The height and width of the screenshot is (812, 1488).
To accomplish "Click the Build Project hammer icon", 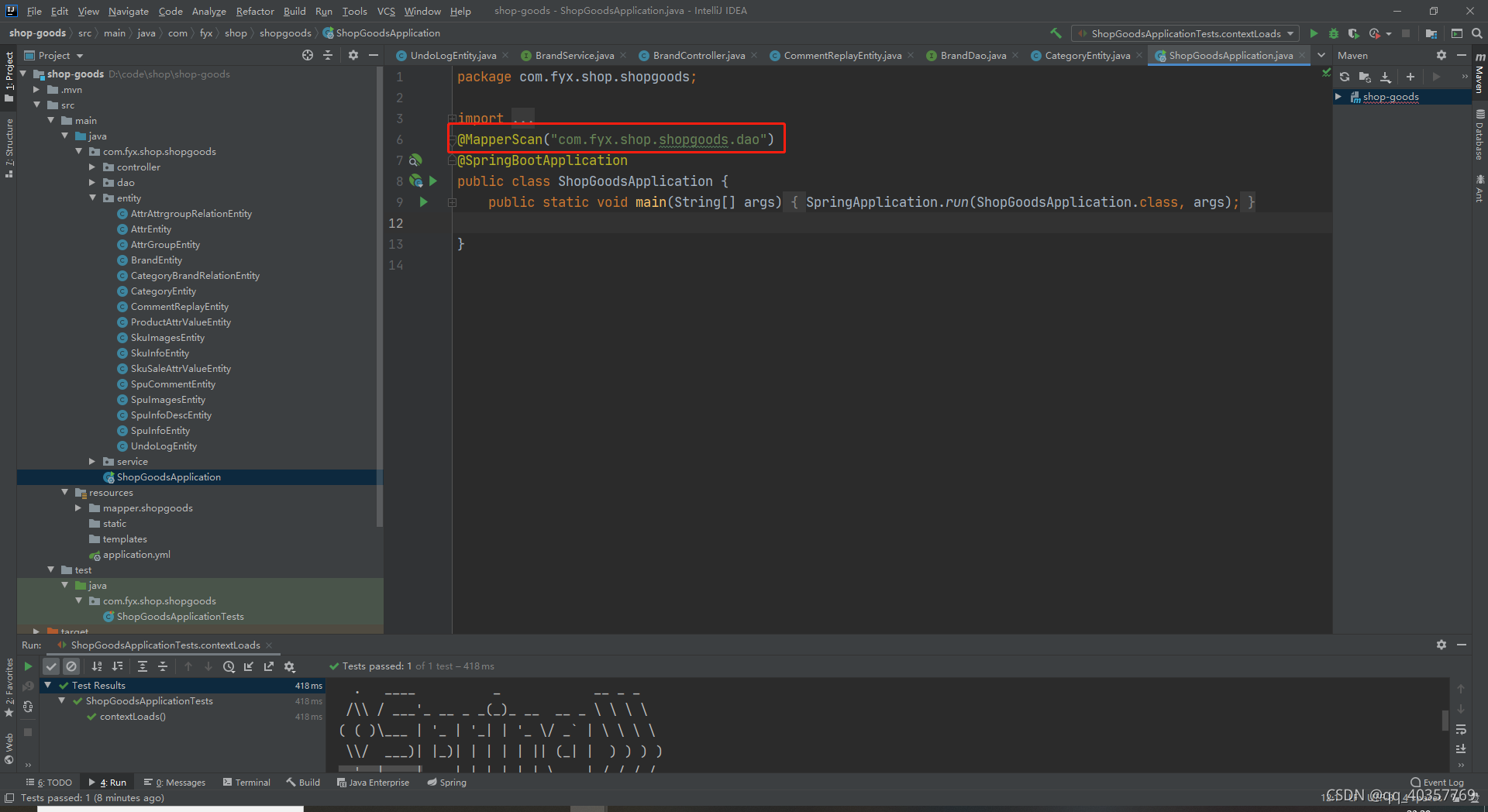I will coord(1056,33).
